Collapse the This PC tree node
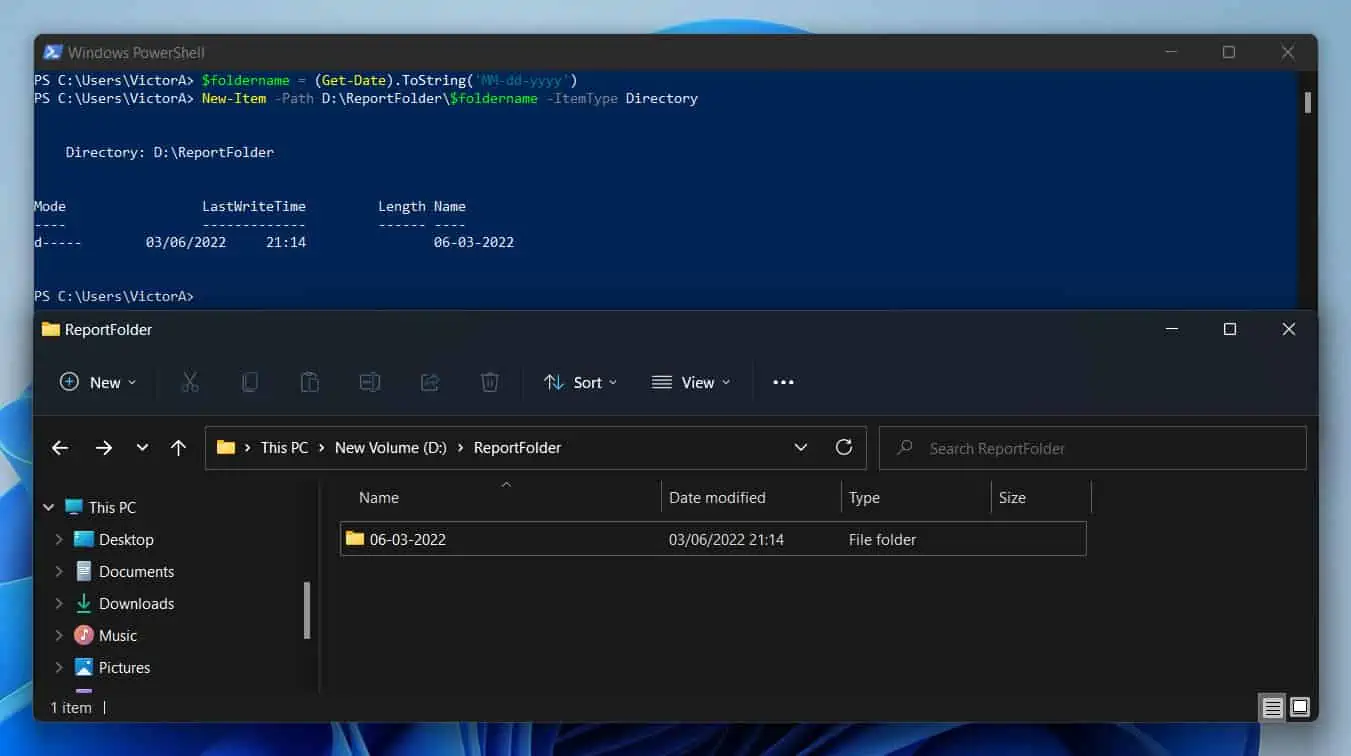Viewport: 1351px width, 756px height. click(48, 508)
